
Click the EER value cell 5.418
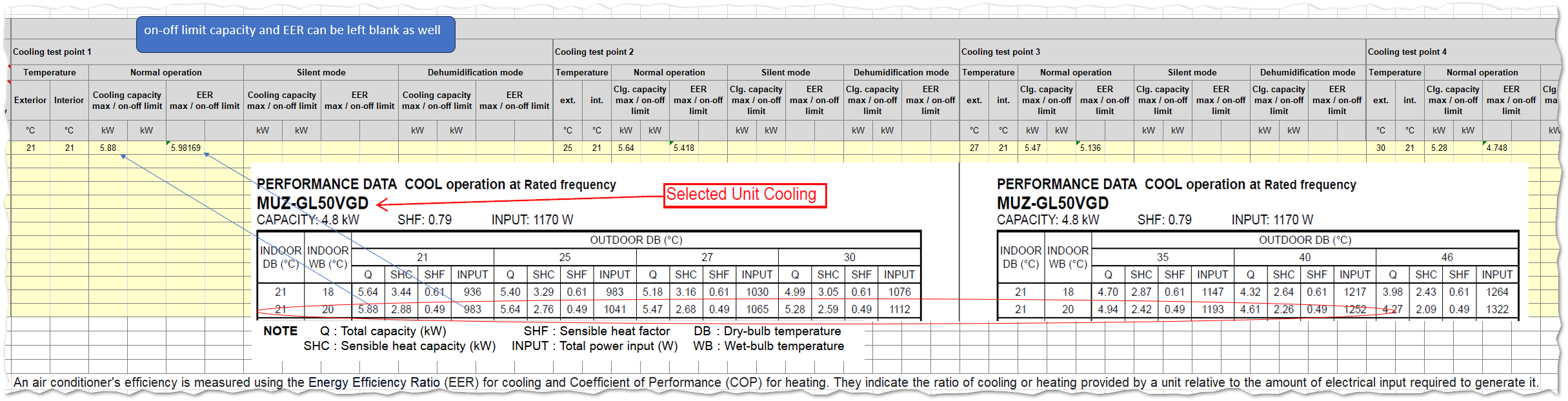pos(684,148)
